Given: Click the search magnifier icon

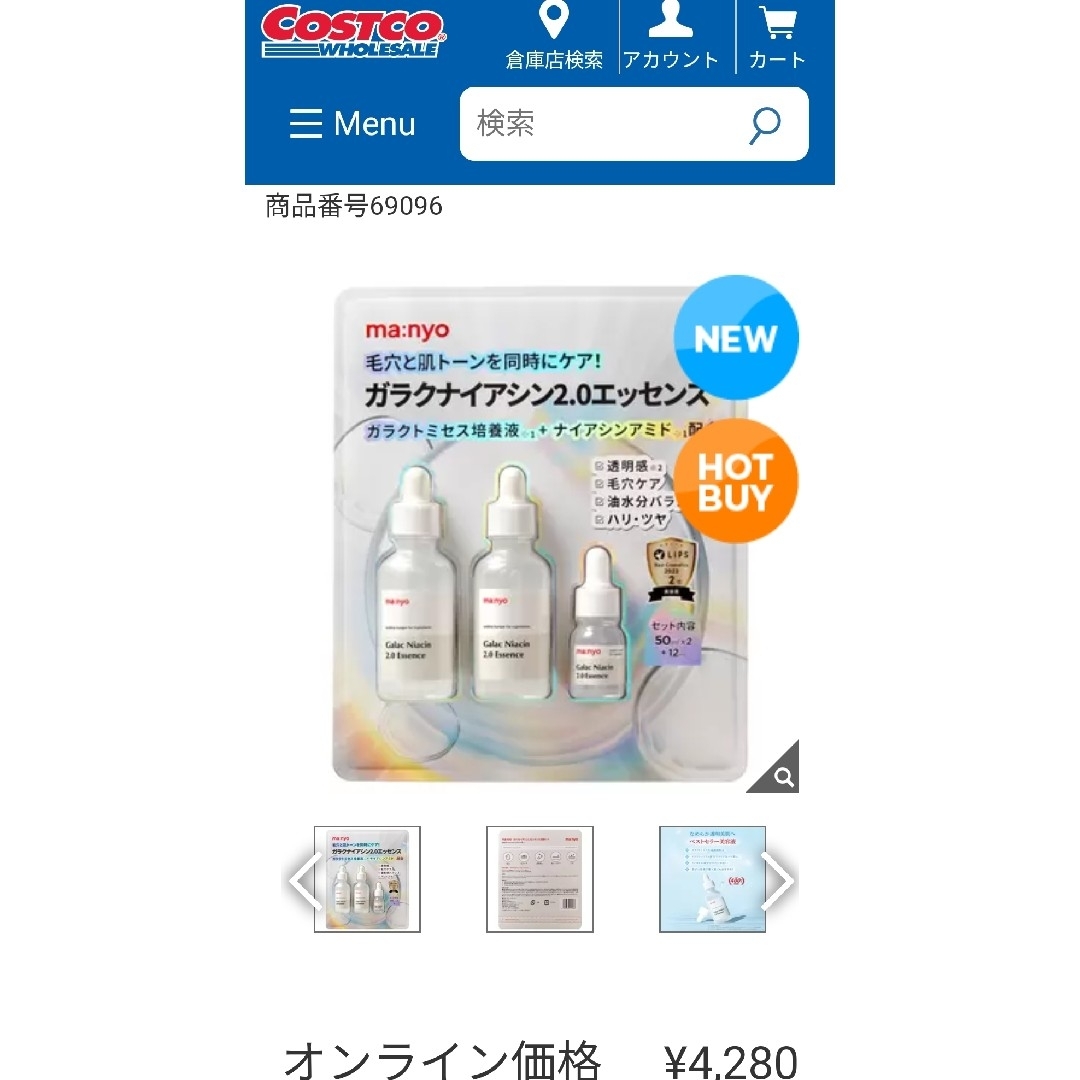Looking at the screenshot, I should coord(765,125).
